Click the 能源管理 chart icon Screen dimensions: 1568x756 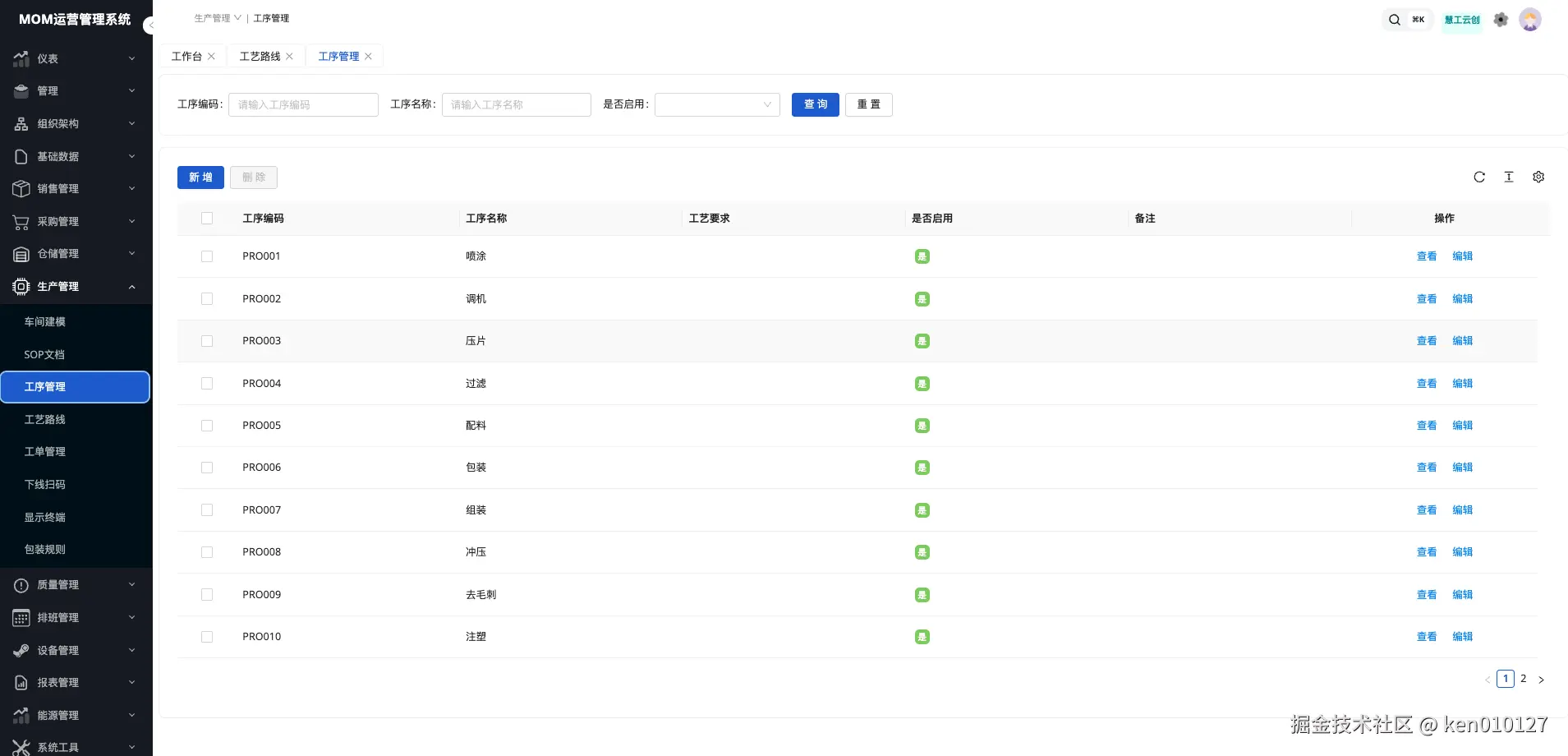coord(21,715)
